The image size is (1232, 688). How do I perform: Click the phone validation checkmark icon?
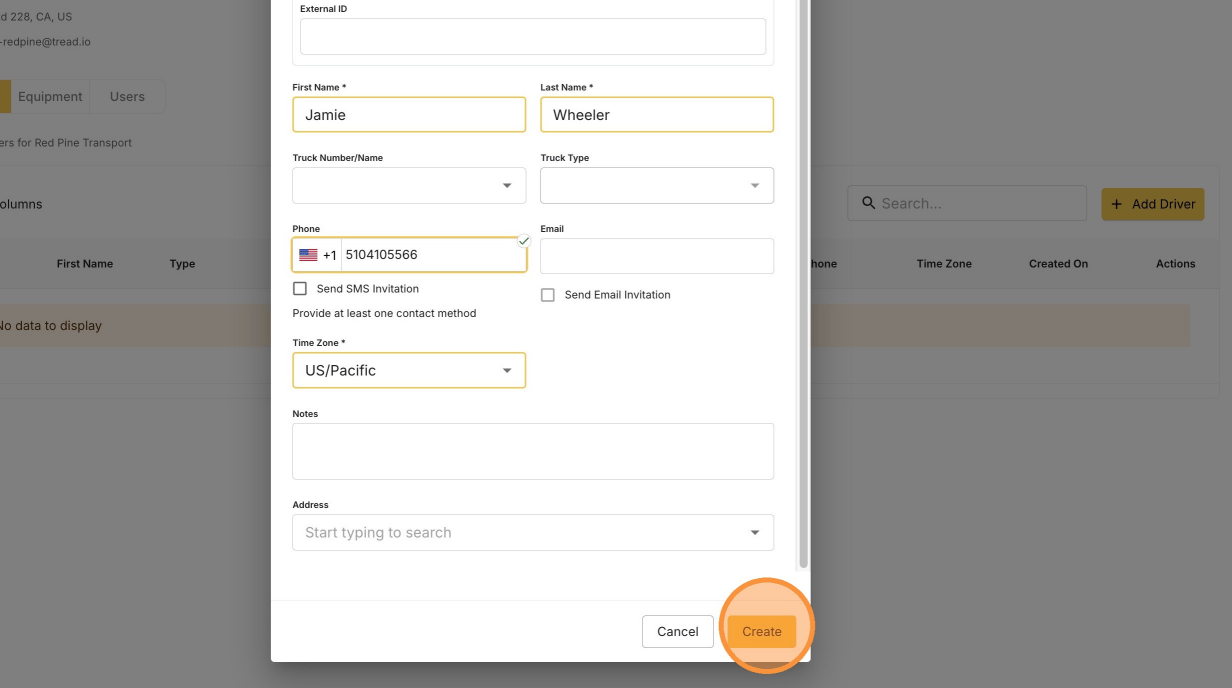523,241
